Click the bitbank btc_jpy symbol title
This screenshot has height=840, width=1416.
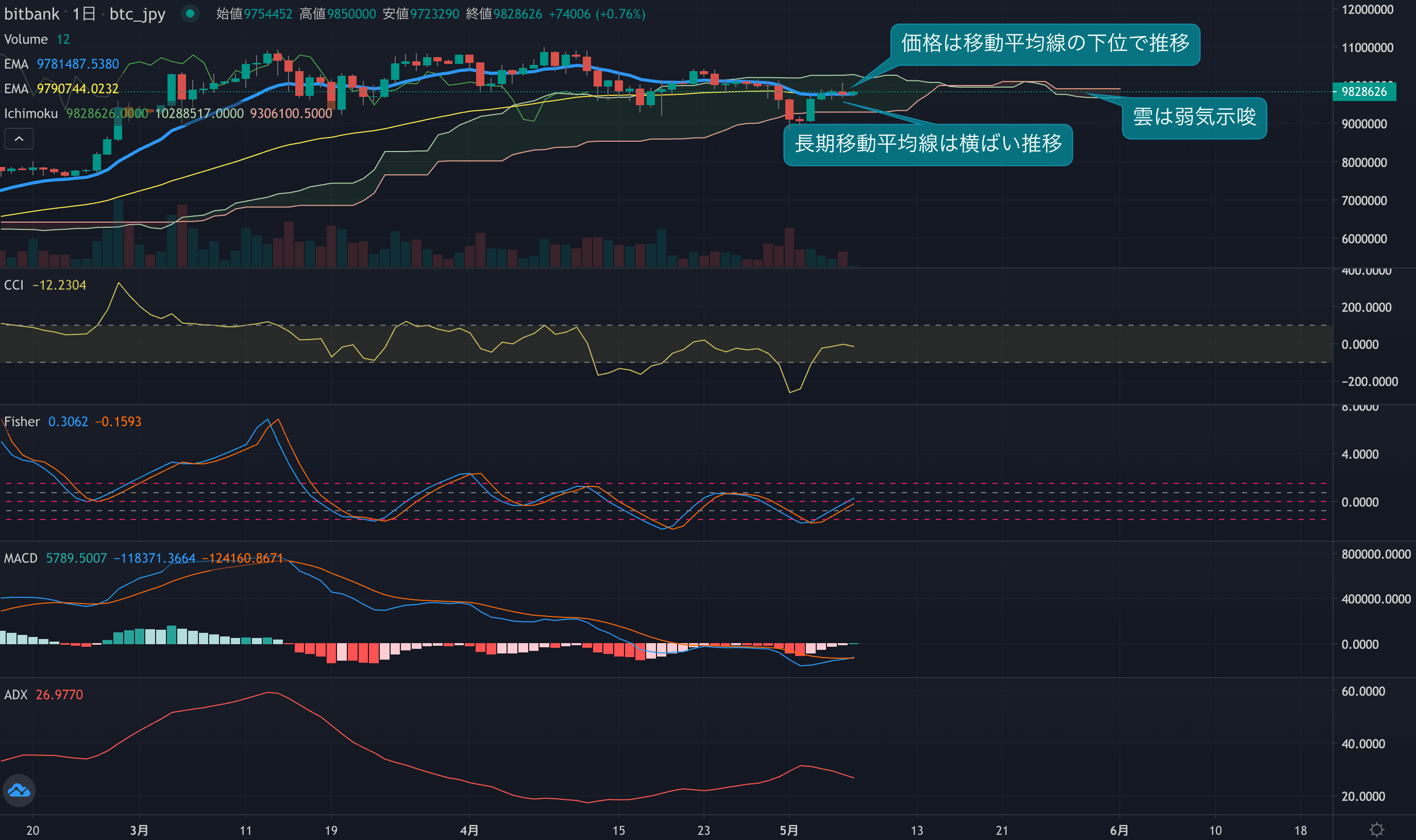click(x=85, y=13)
